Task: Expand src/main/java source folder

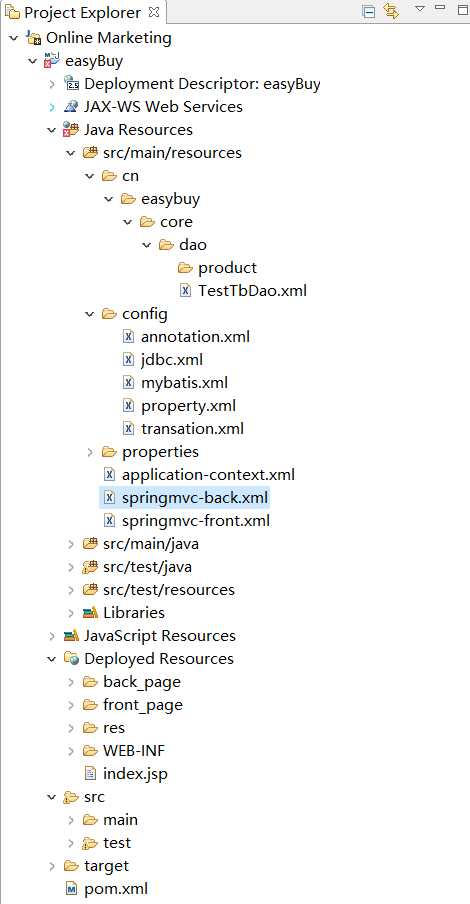Action: click(71, 544)
